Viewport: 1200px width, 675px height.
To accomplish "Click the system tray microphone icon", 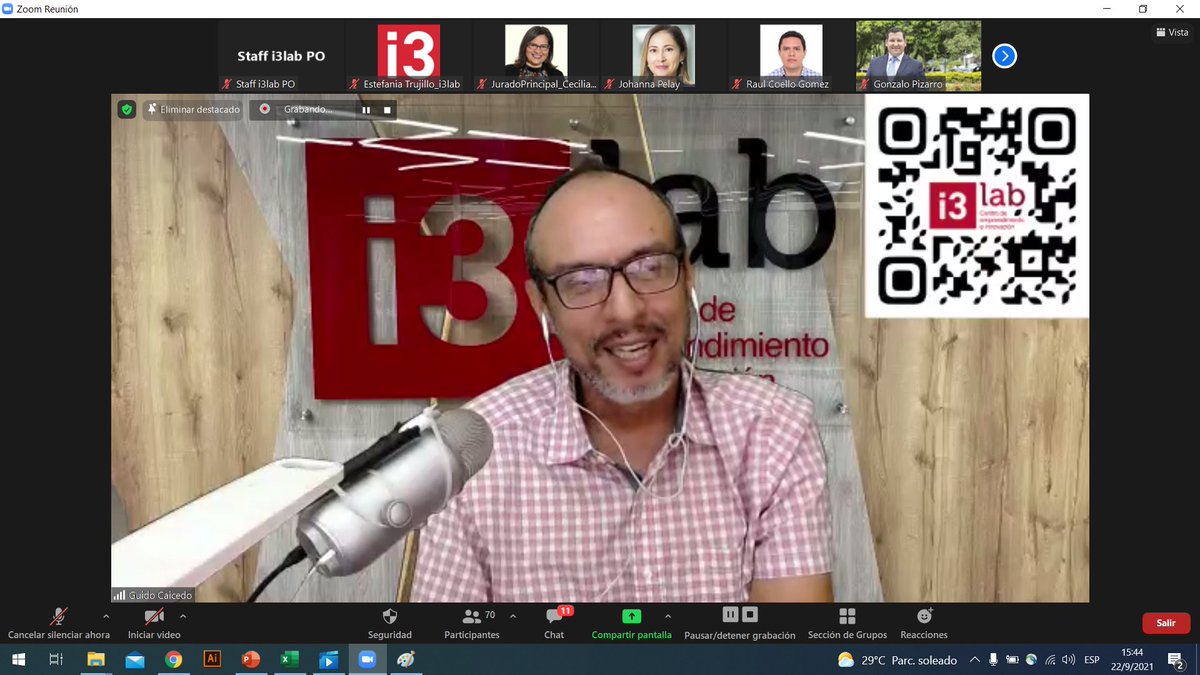I will [x=993, y=660].
